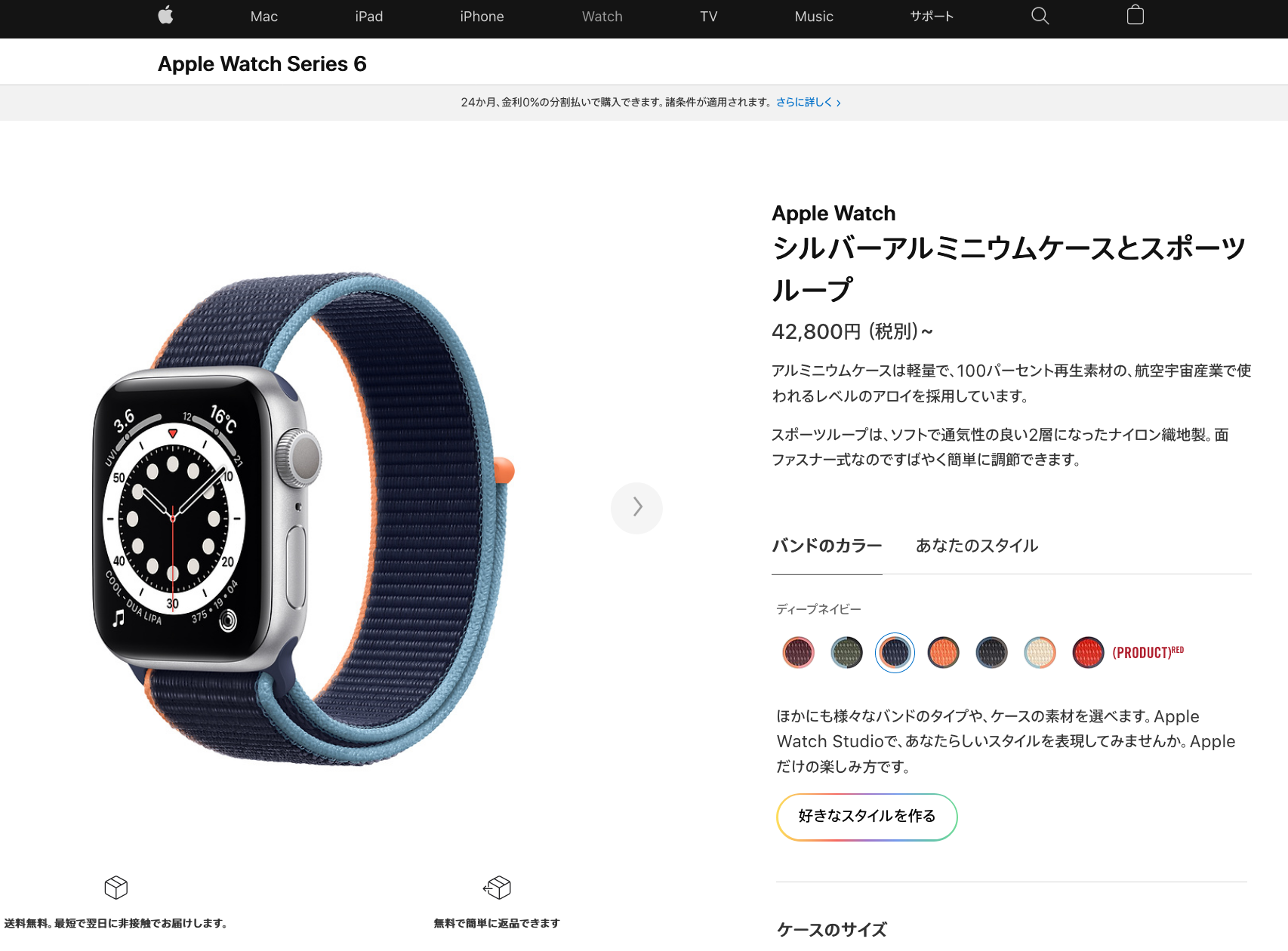1288x951 pixels.
Task: Show next watch image with arrow
Action: [636, 507]
